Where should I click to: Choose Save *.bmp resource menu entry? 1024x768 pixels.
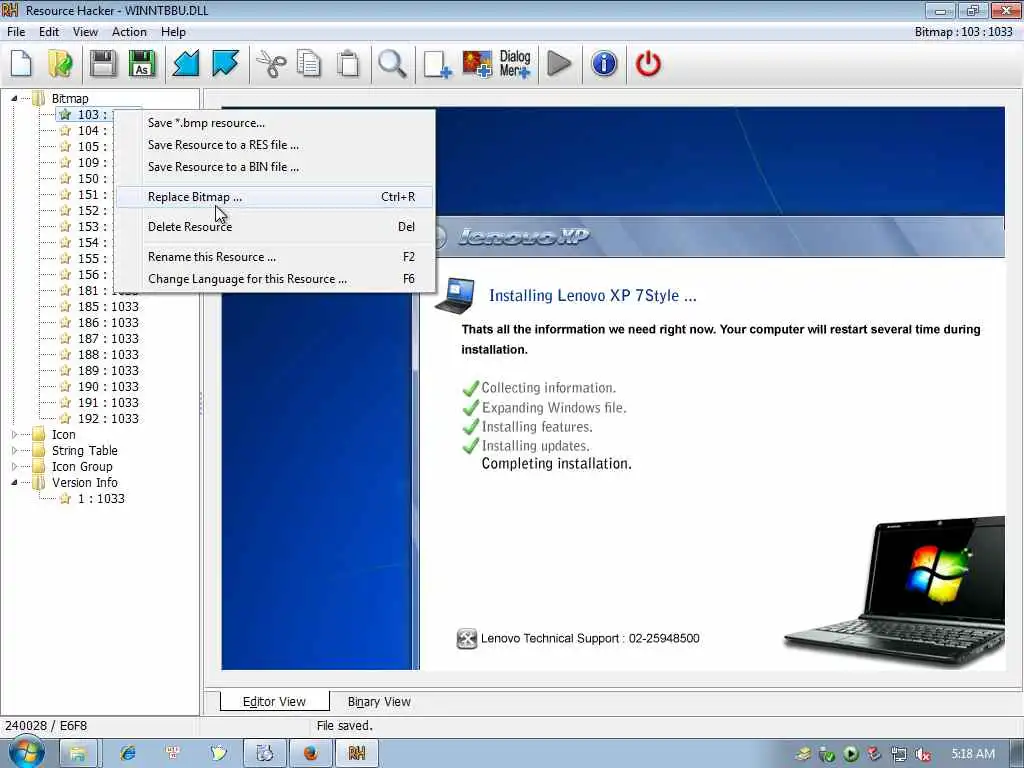pos(274,123)
